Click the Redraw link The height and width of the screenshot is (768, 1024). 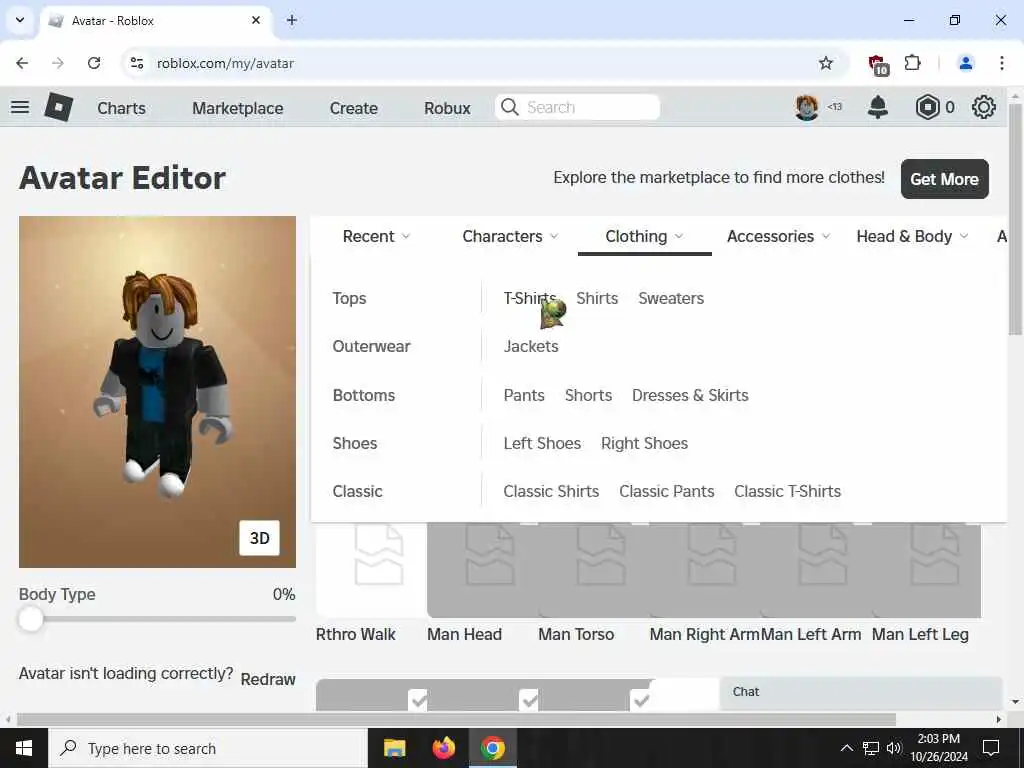[x=268, y=679]
